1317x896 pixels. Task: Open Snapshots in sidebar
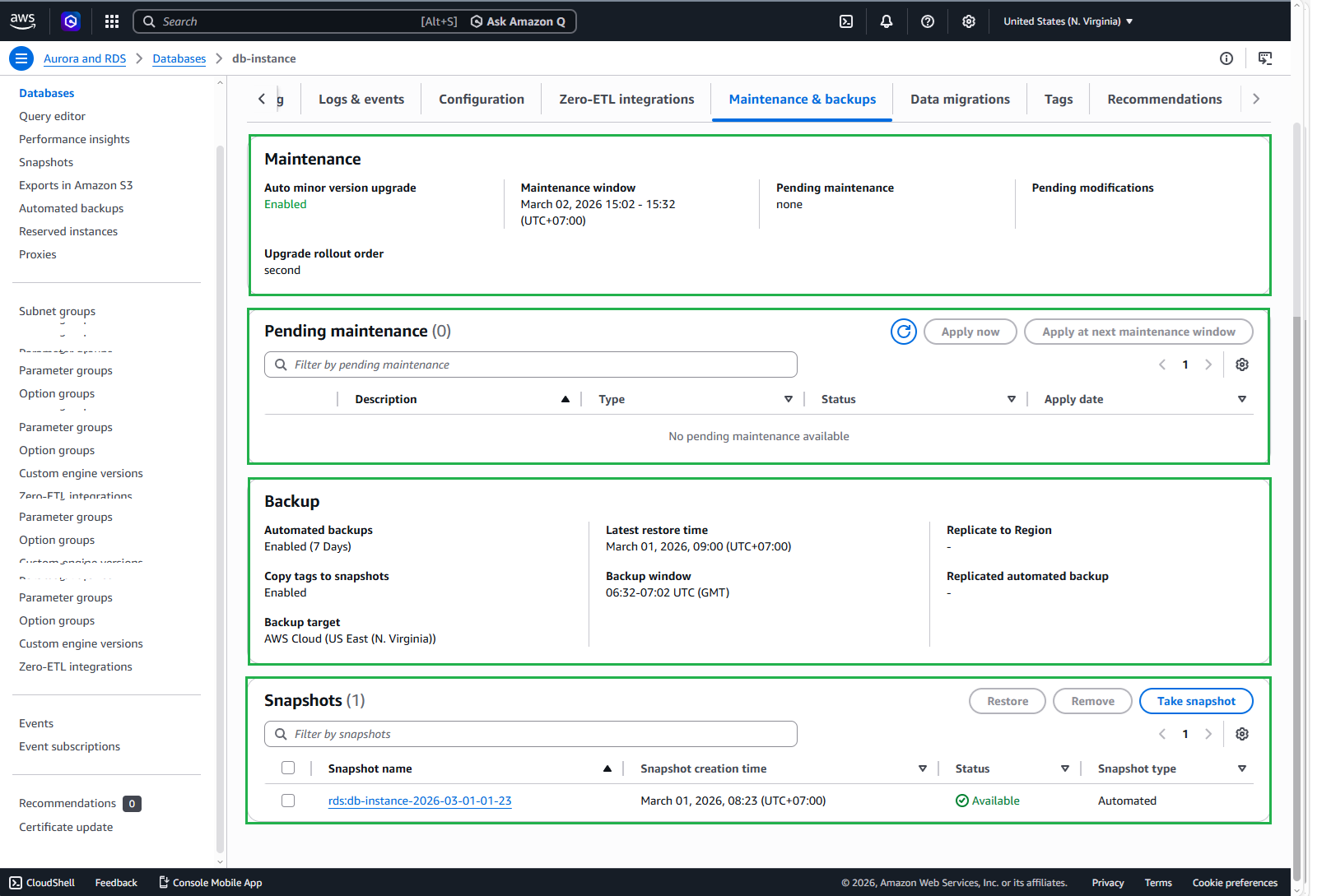coord(46,162)
